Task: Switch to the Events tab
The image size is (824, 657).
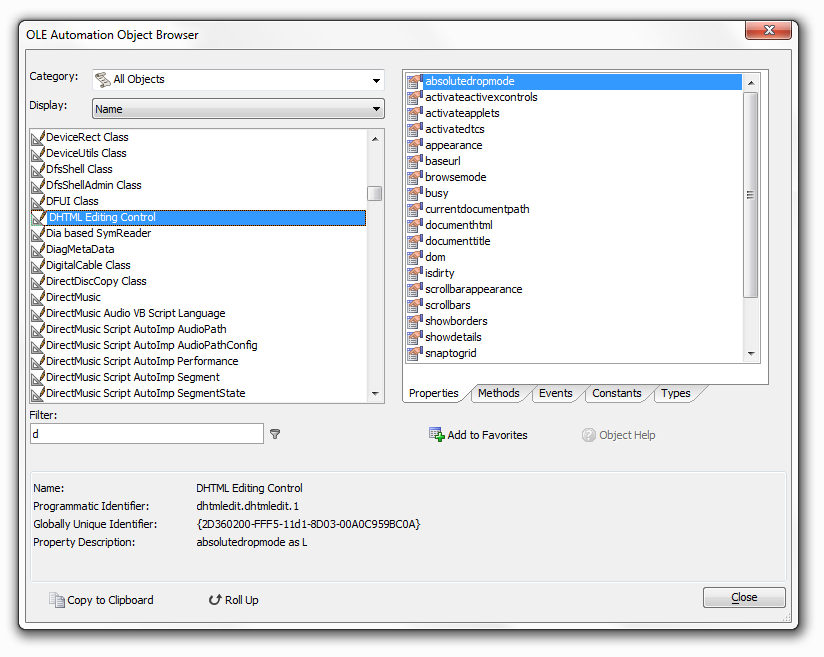Action: (x=555, y=393)
